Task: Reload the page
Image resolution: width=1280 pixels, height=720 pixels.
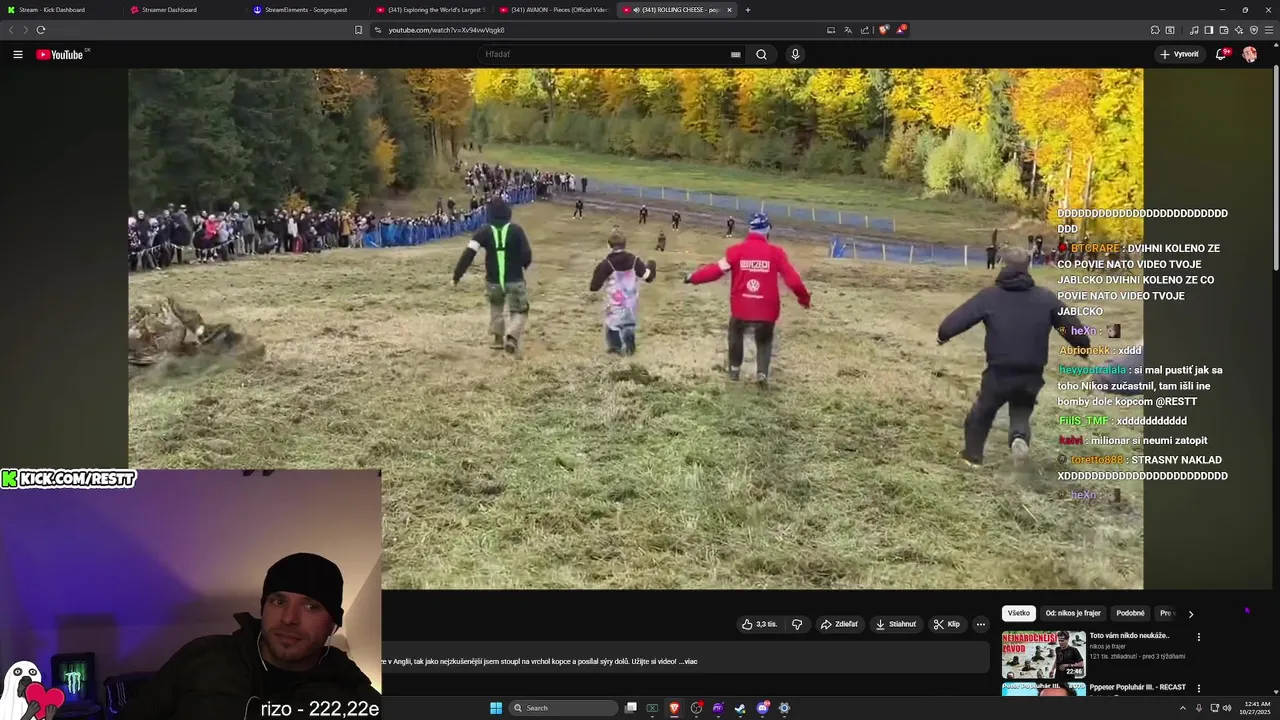Action: click(x=41, y=30)
